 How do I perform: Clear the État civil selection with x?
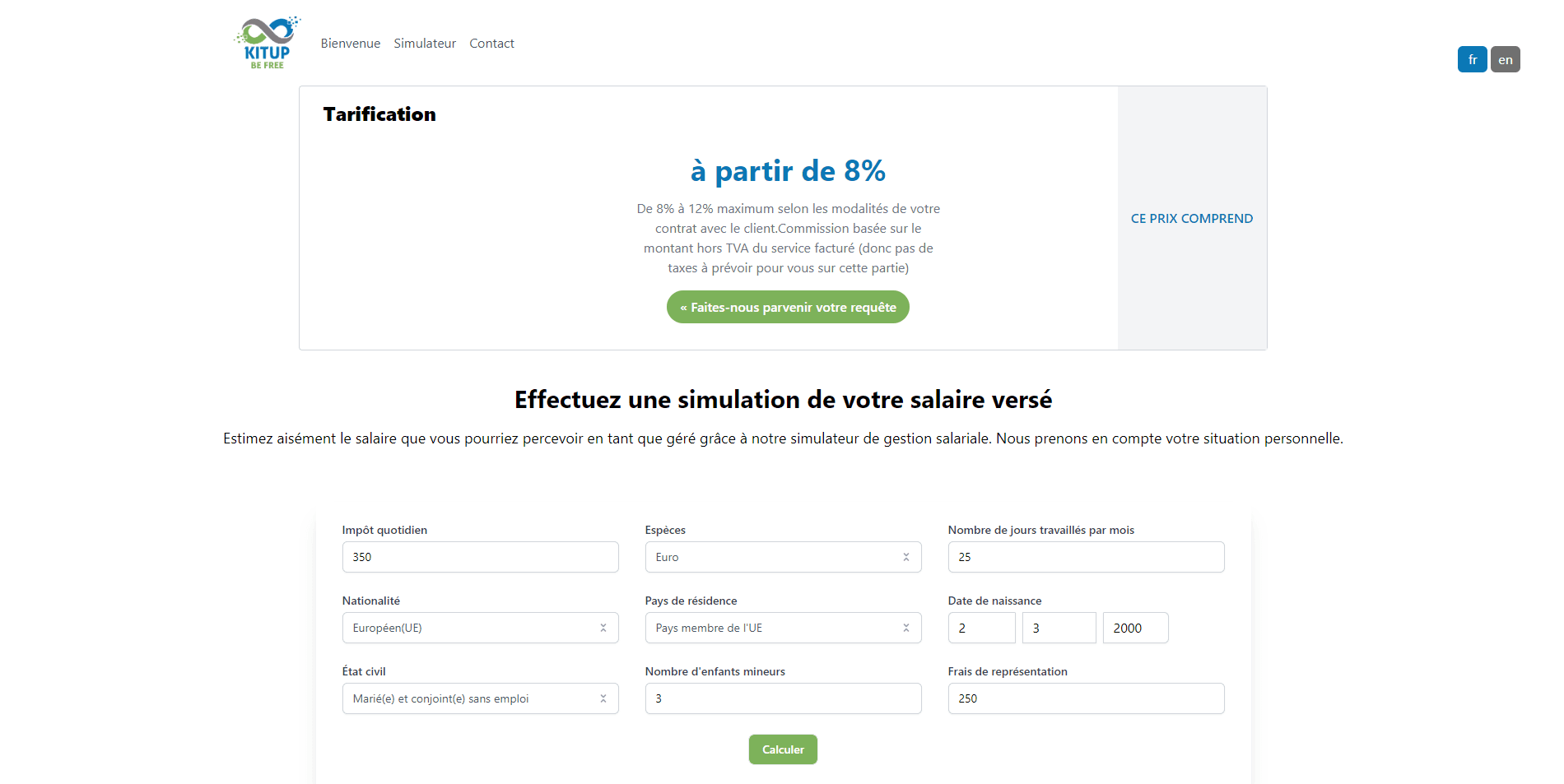tap(603, 698)
